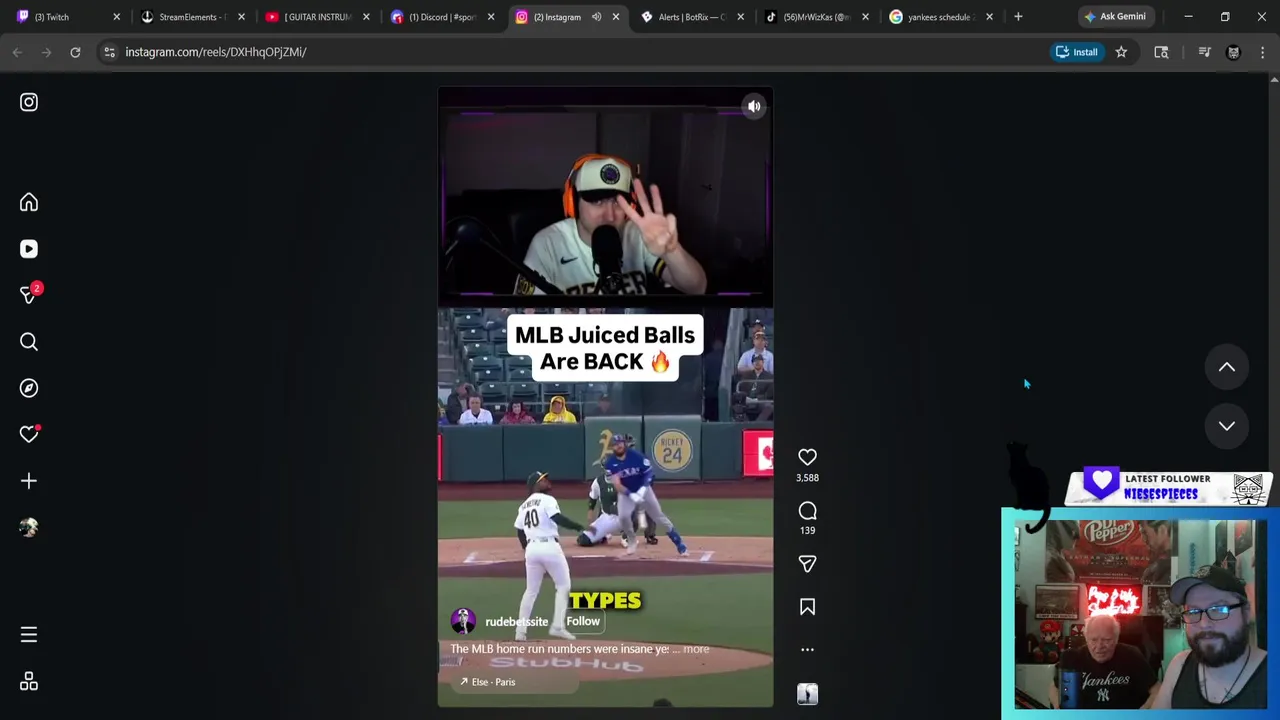Open a new browser tab
Screen dimensions: 1280x720
1018,17
